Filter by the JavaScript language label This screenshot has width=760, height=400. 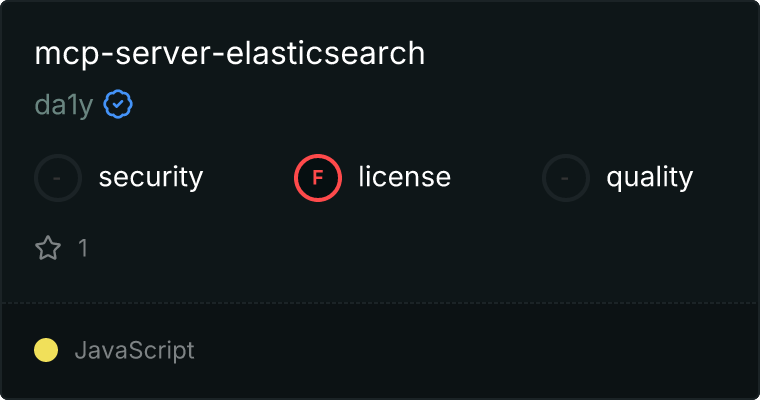coord(134,351)
